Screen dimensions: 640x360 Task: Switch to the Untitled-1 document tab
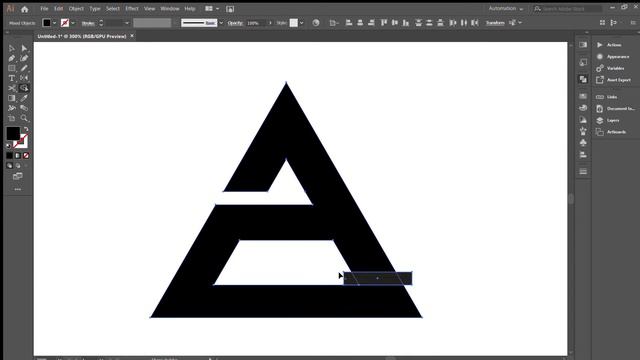[82, 36]
